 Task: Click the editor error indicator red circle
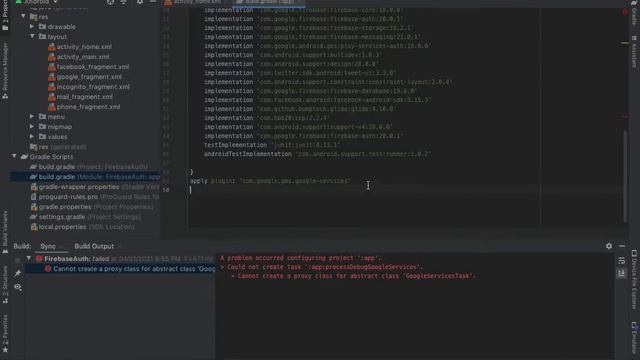tap(625, 12)
